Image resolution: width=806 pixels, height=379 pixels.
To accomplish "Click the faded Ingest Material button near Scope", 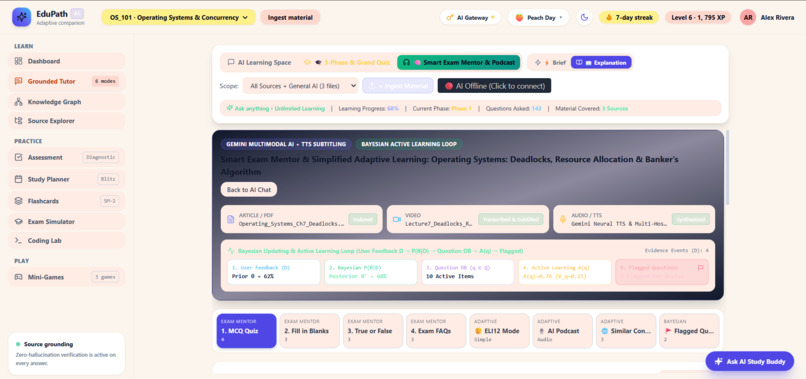I will pyautogui.click(x=398, y=86).
